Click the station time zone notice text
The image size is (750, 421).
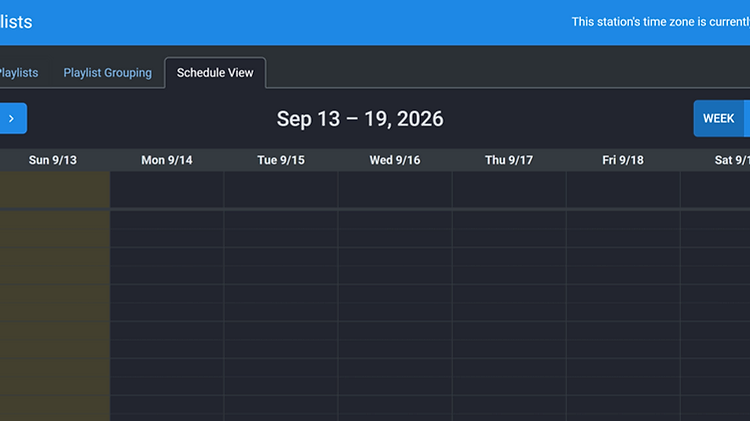[x=661, y=22]
